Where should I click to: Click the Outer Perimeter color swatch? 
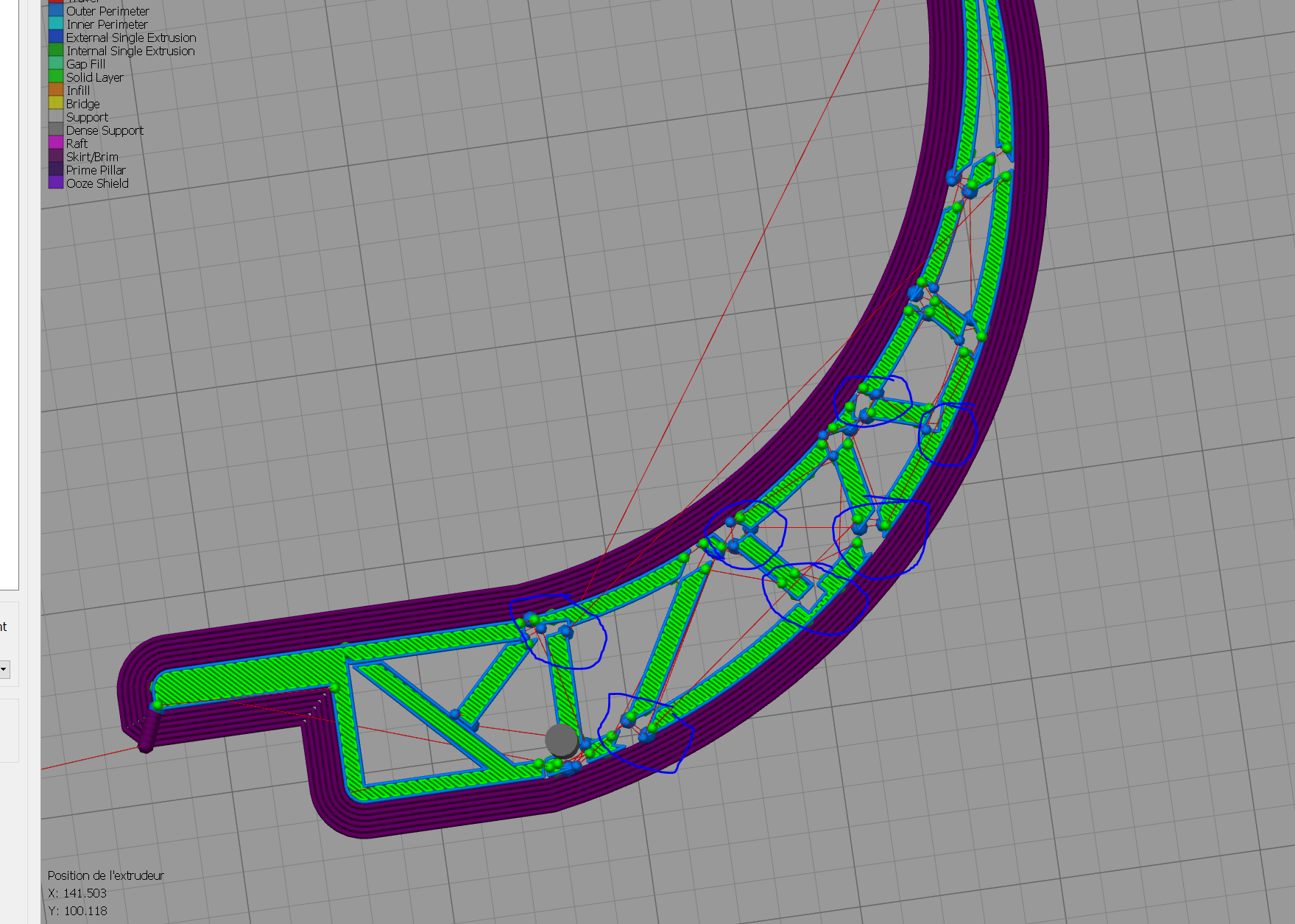[56, 11]
